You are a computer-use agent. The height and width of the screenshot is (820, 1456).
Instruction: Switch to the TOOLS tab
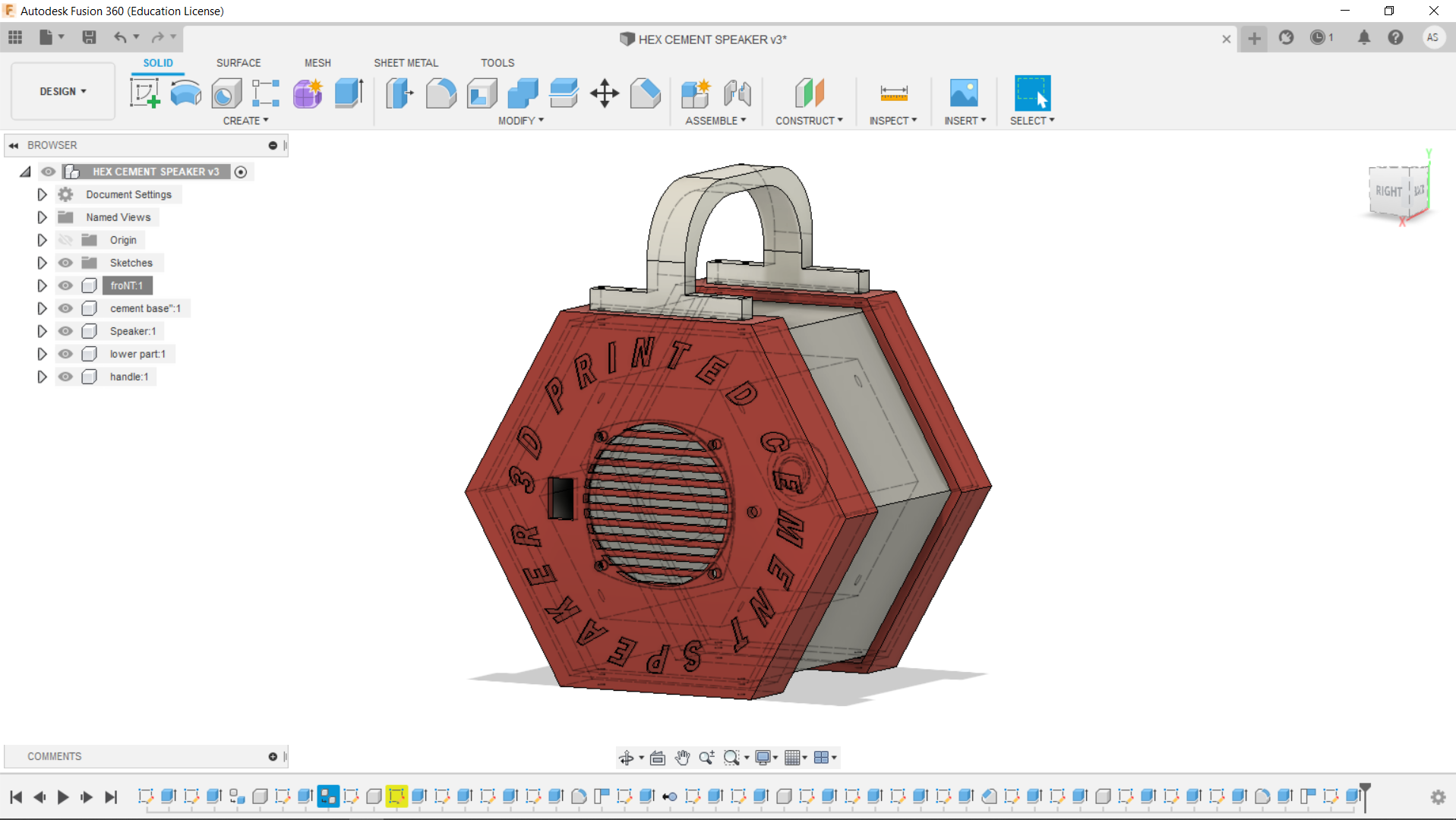pos(497,63)
